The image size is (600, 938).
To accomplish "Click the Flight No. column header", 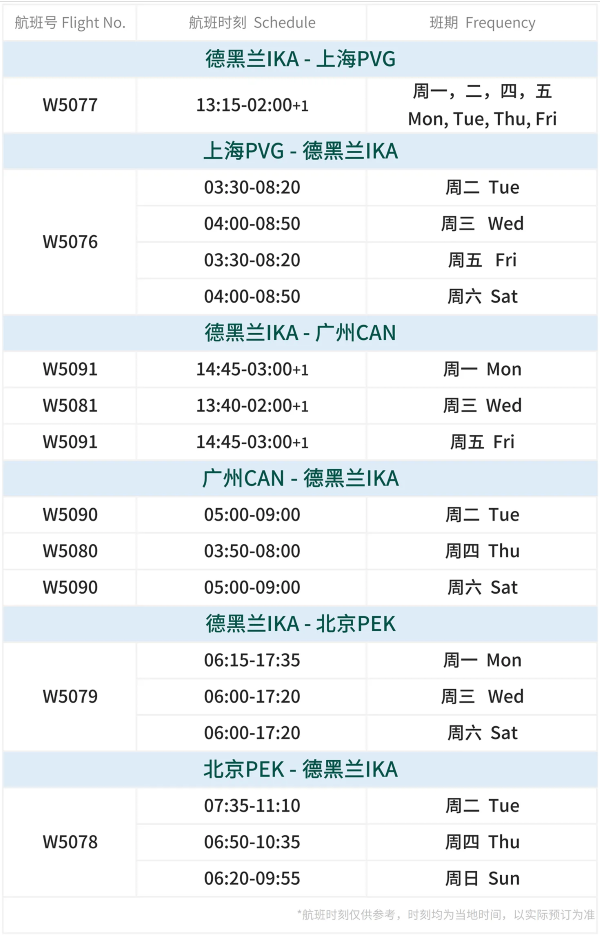I will tap(70, 22).
